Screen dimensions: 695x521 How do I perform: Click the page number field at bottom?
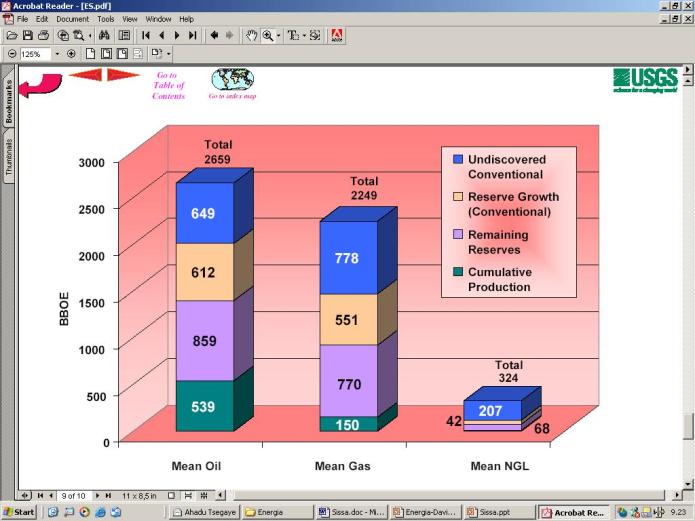coord(73,495)
